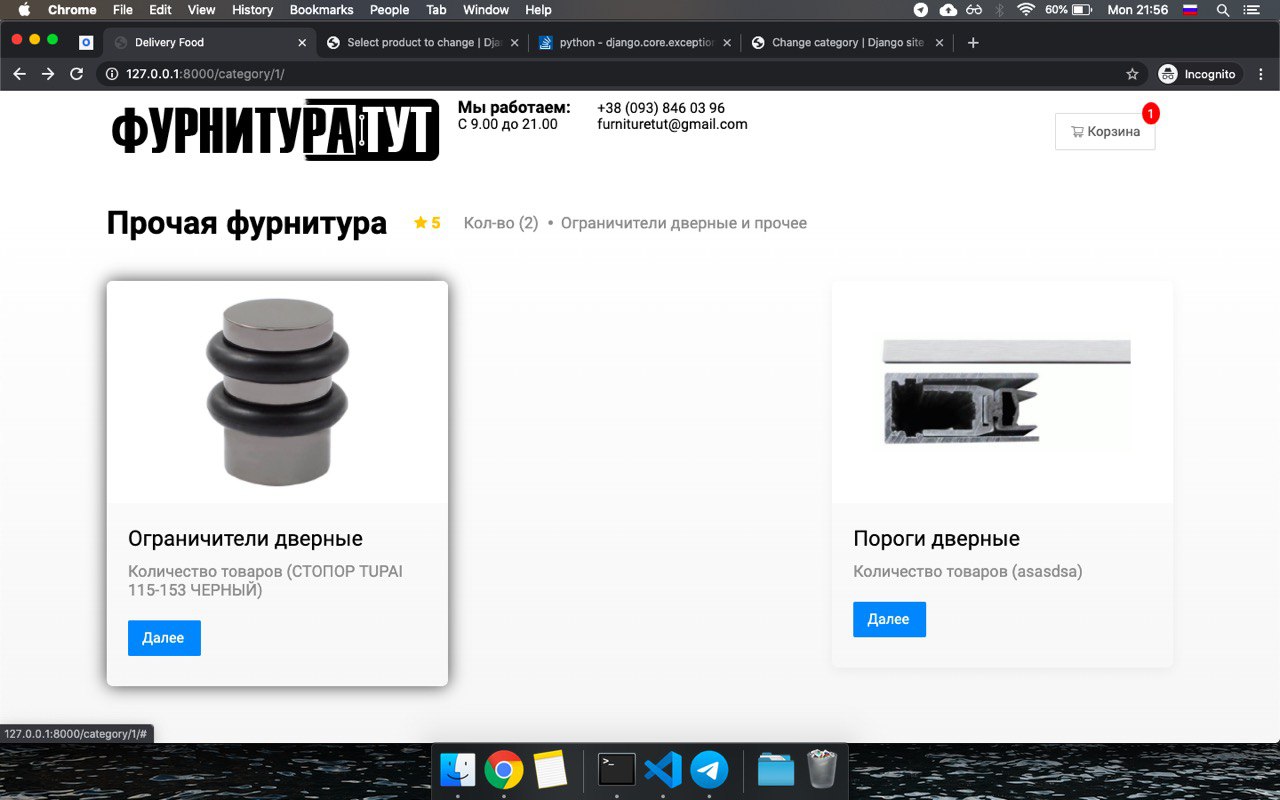Image resolution: width=1280 pixels, height=800 pixels.
Task: Open the History menu
Action: 252,10
